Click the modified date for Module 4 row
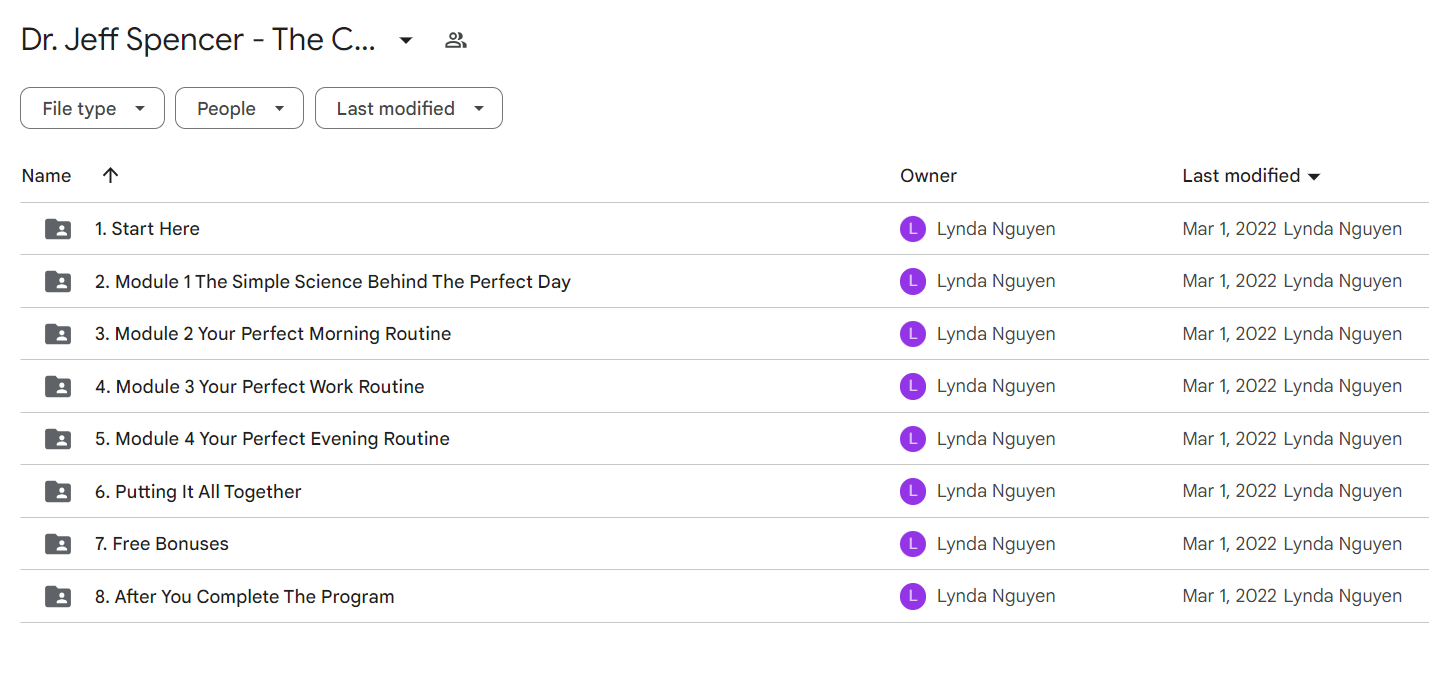Image resolution: width=1429 pixels, height=676 pixels. [x=1230, y=439]
